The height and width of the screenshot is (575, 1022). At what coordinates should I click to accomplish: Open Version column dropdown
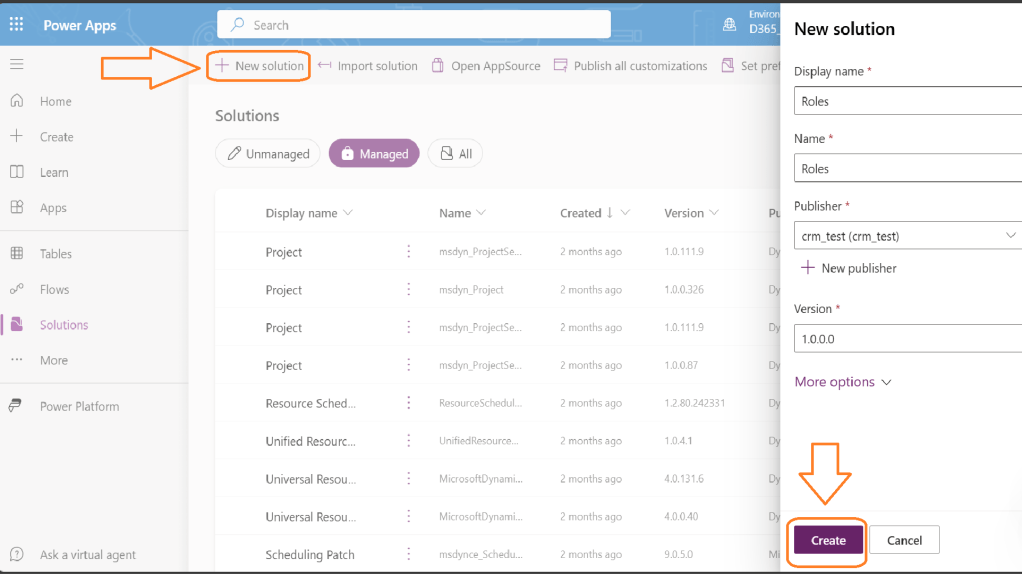[714, 213]
